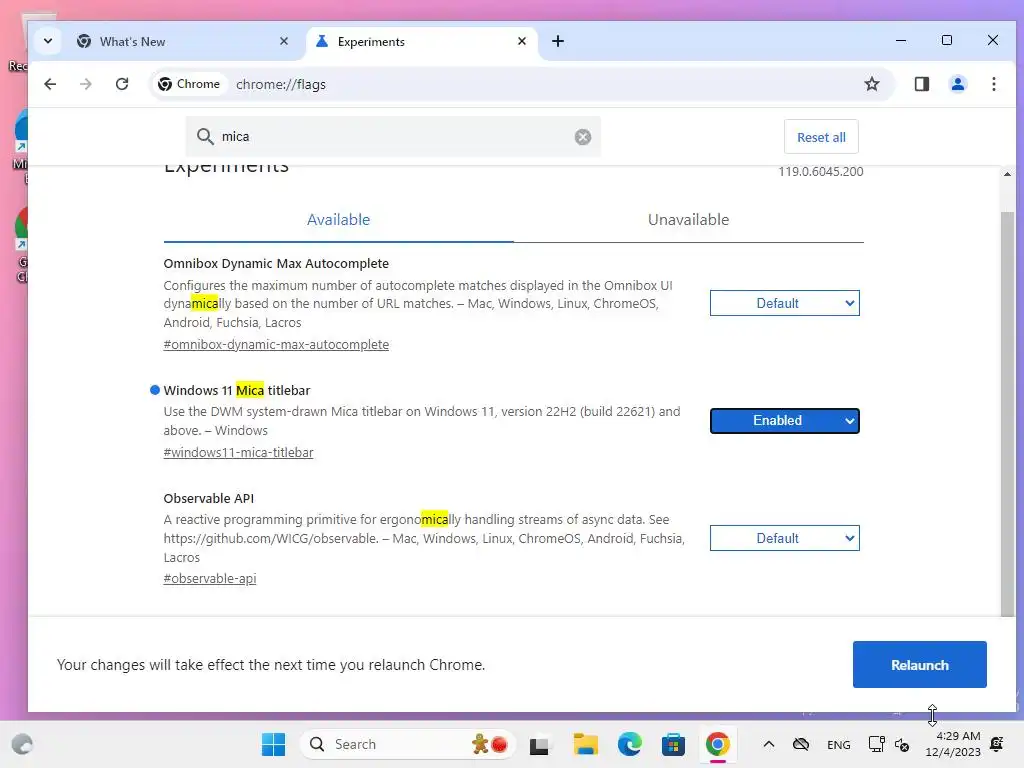Launch Microsoft Edge from taskbar
The image size is (1024, 768).
(630, 744)
